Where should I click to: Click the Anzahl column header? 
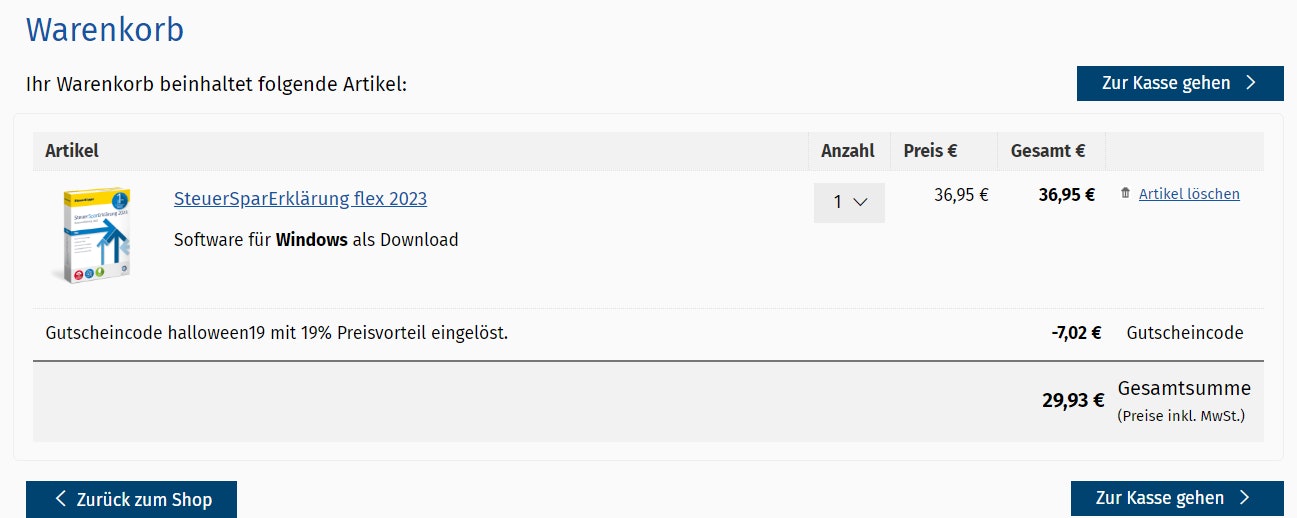pyautogui.click(x=847, y=151)
